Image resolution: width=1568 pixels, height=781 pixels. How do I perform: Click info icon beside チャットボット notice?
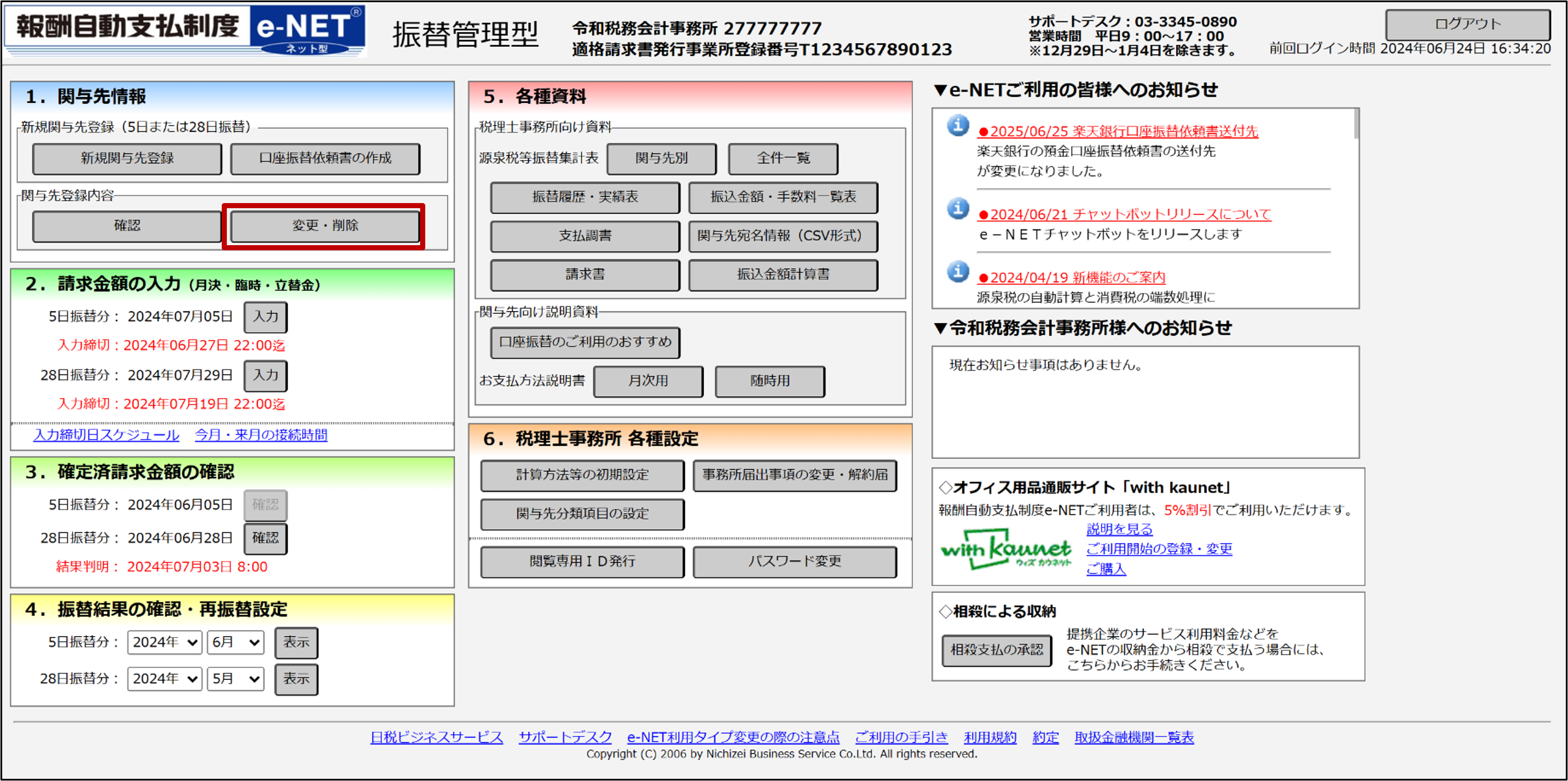[x=957, y=208]
